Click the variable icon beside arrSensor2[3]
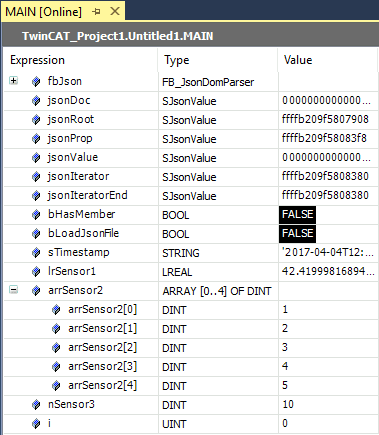 tap(56, 367)
